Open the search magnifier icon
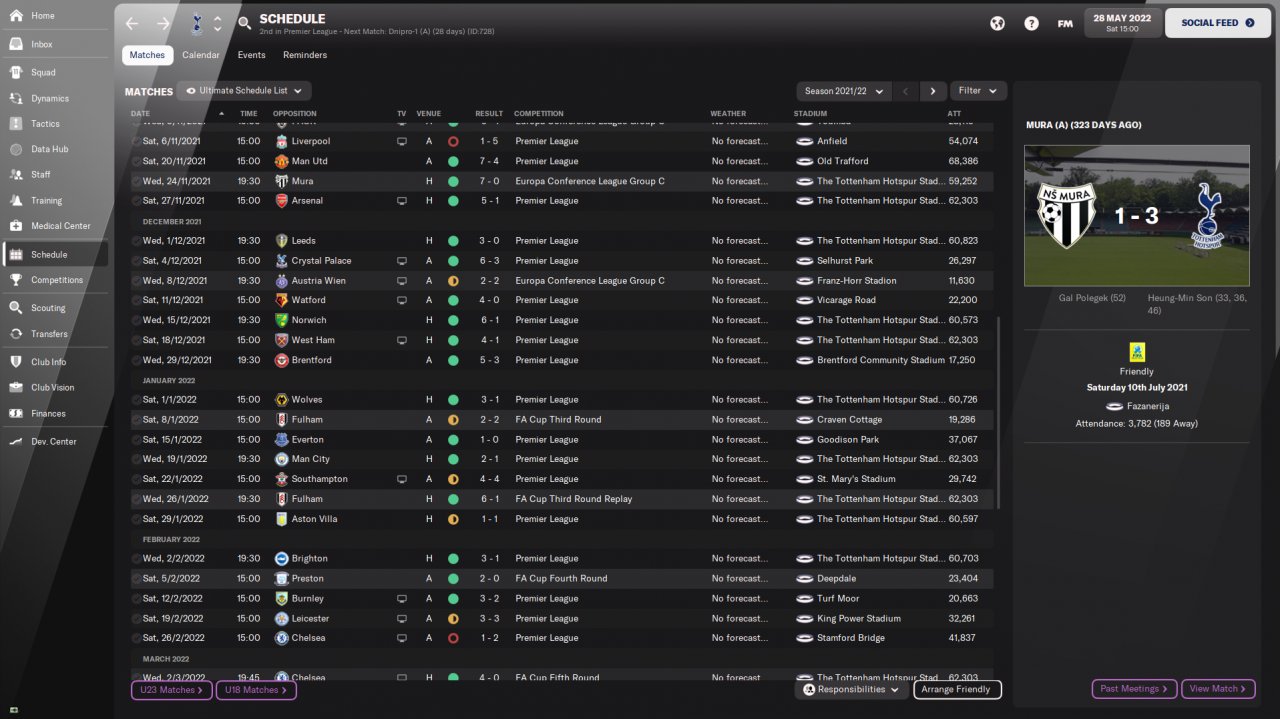The image size is (1280, 719). tap(245, 23)
